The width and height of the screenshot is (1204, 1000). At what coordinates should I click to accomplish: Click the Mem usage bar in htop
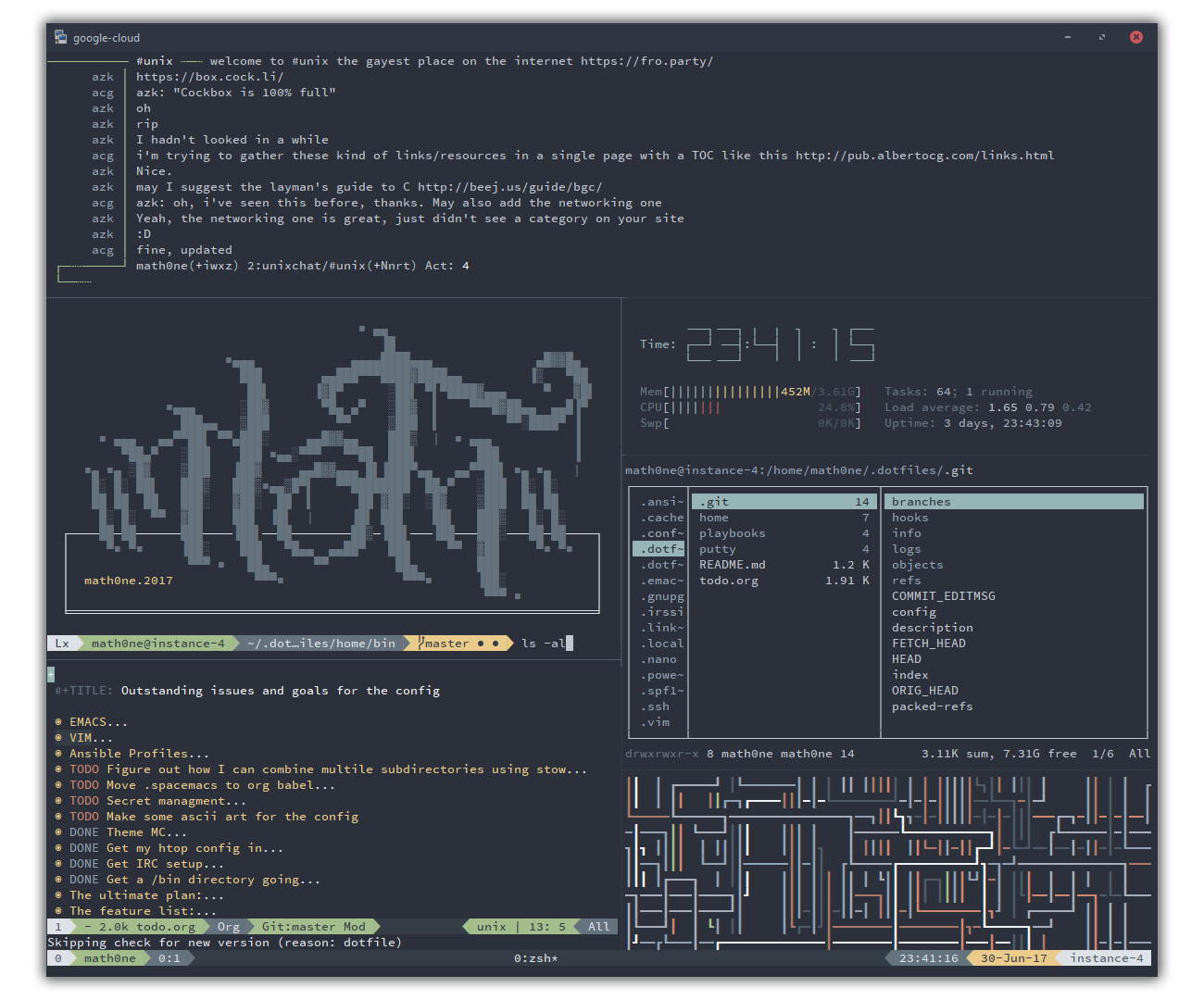(x=724, y=392)
